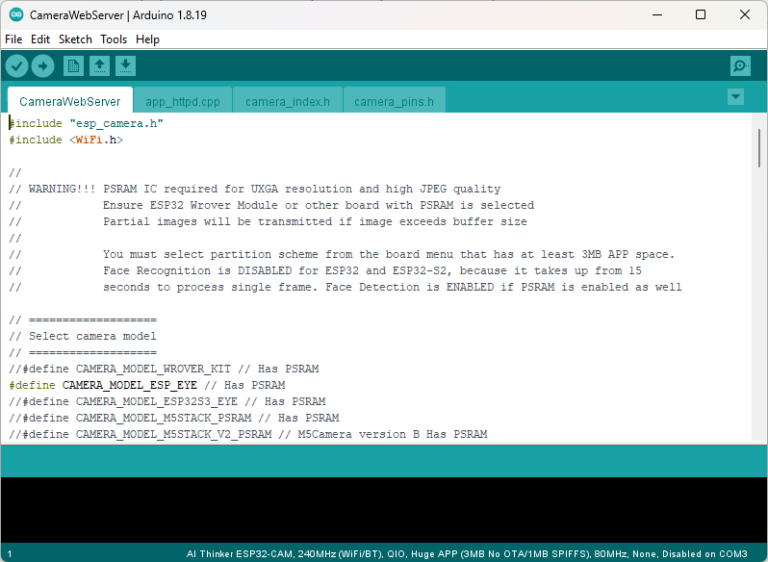Open the File menu
The image size is (768, 562).
pyautogui.click(x=13, y=39)
